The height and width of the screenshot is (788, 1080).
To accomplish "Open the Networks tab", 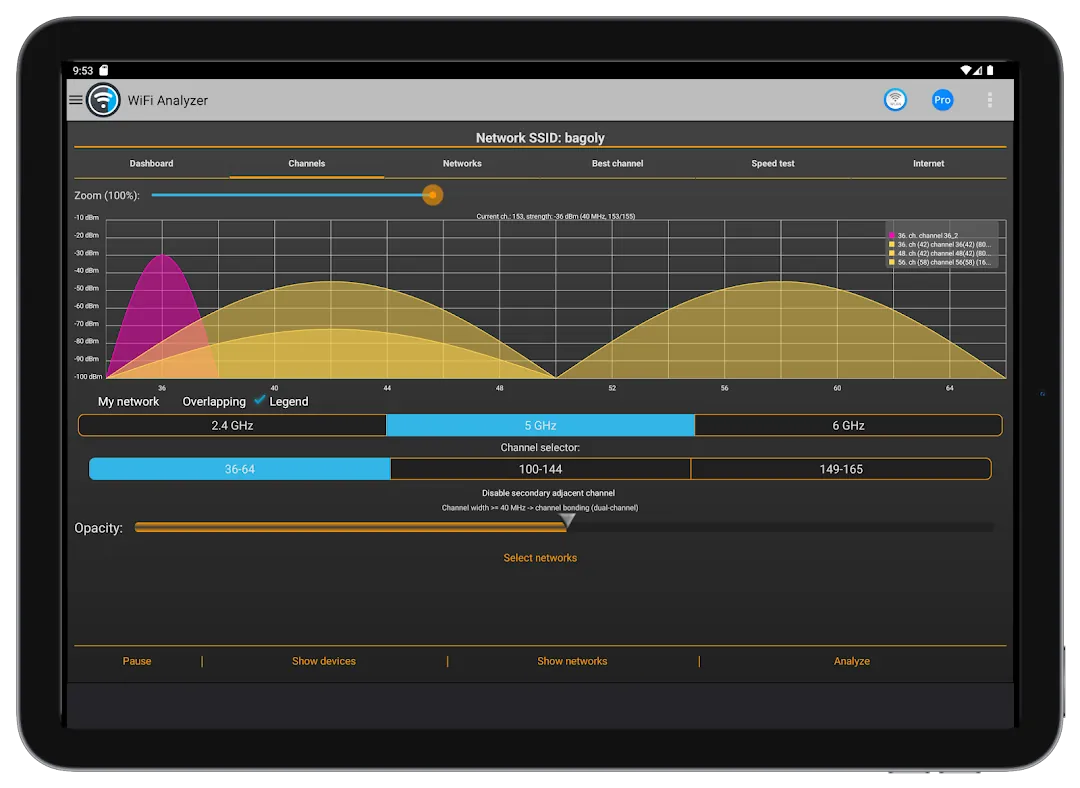I will coord(462,163).
